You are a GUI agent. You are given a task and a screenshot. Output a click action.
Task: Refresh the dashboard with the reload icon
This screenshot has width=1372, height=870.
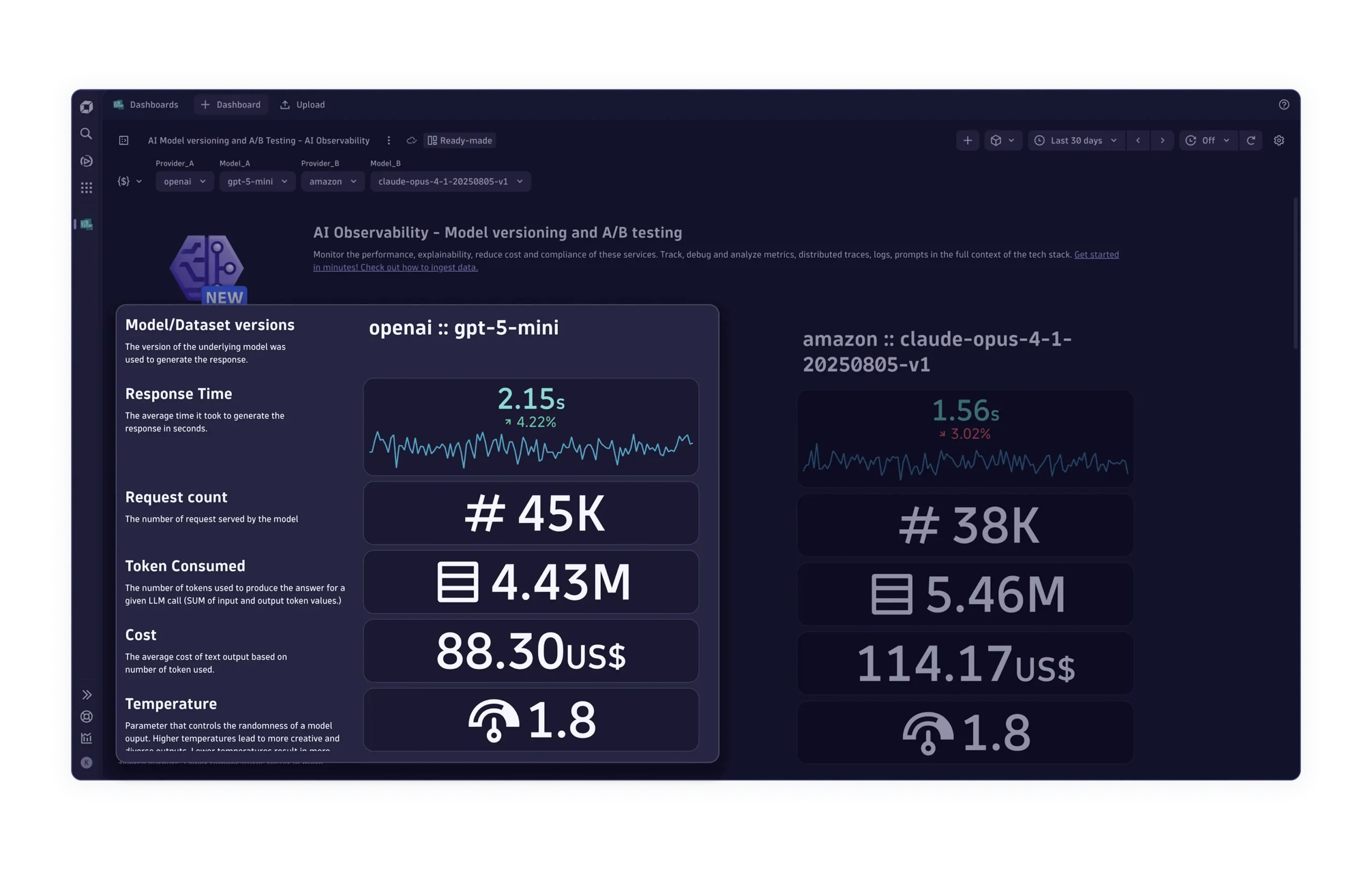1251,140
